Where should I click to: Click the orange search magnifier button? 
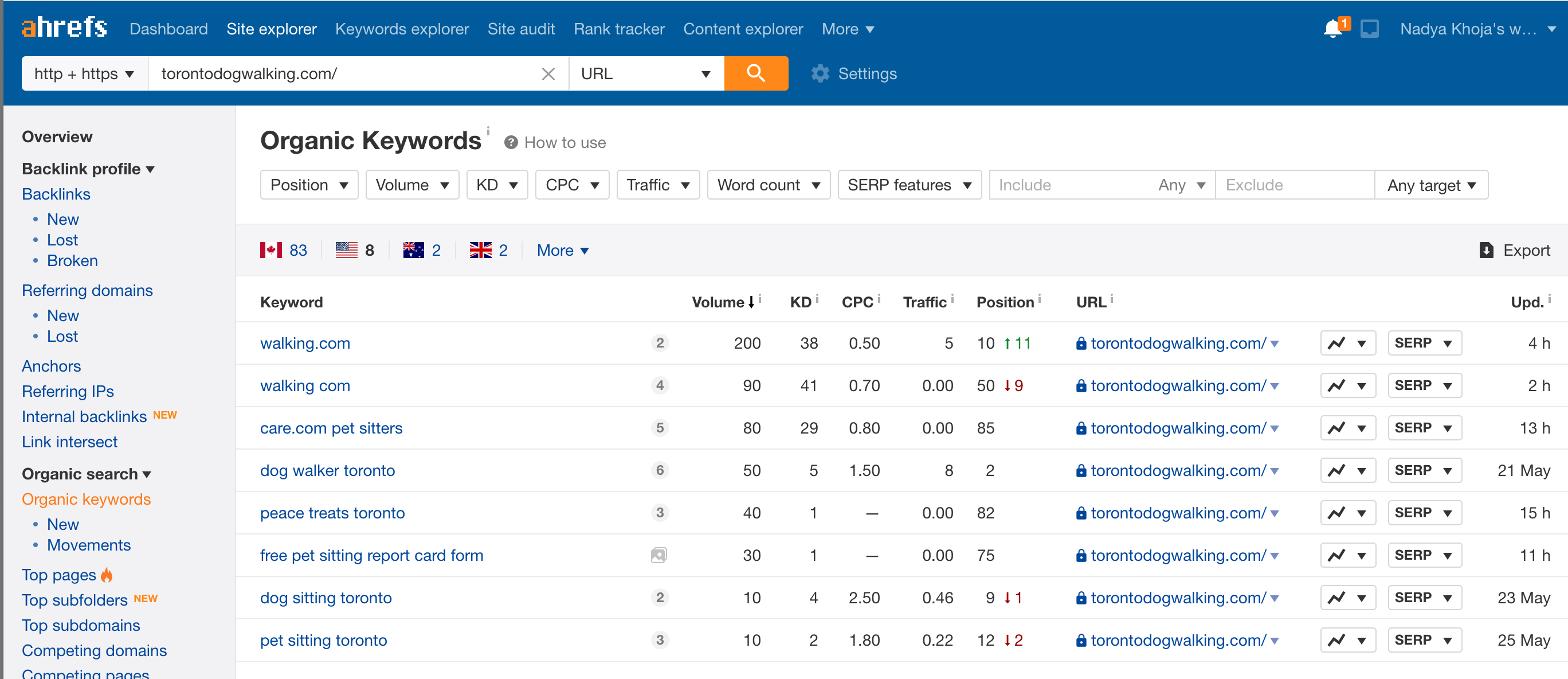(755, 73)
